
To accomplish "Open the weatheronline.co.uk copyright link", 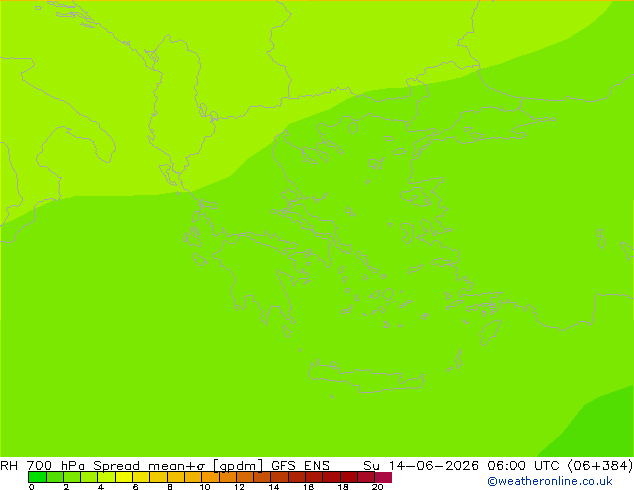I will [x=550, y=481].
